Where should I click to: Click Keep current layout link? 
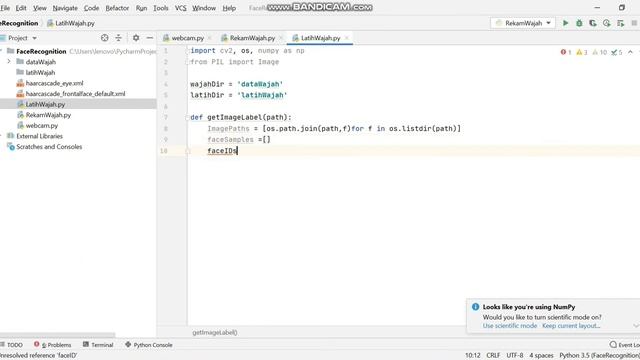(x=571, y=326)
